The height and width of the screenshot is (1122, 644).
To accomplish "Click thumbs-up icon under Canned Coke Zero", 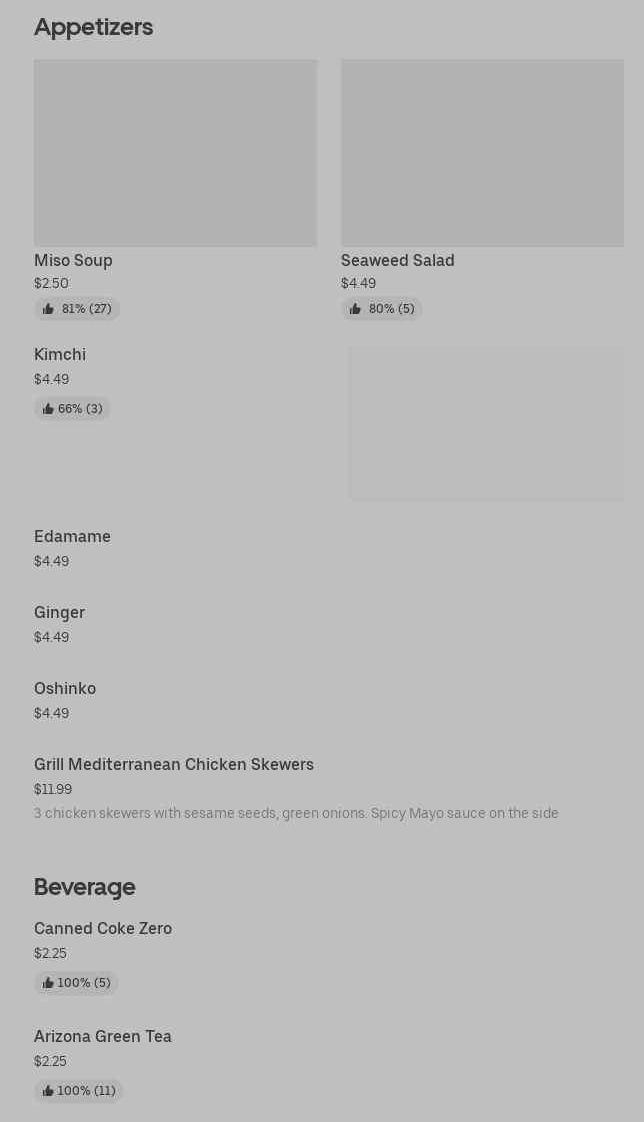I will (48, 983).
